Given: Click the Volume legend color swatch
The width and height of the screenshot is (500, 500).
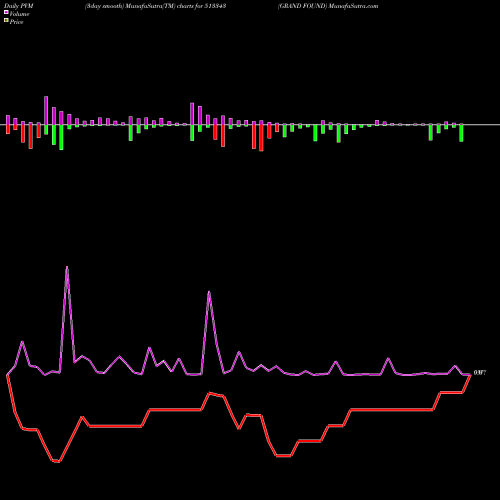Looking at the screenshot, I should pos(6,12).
